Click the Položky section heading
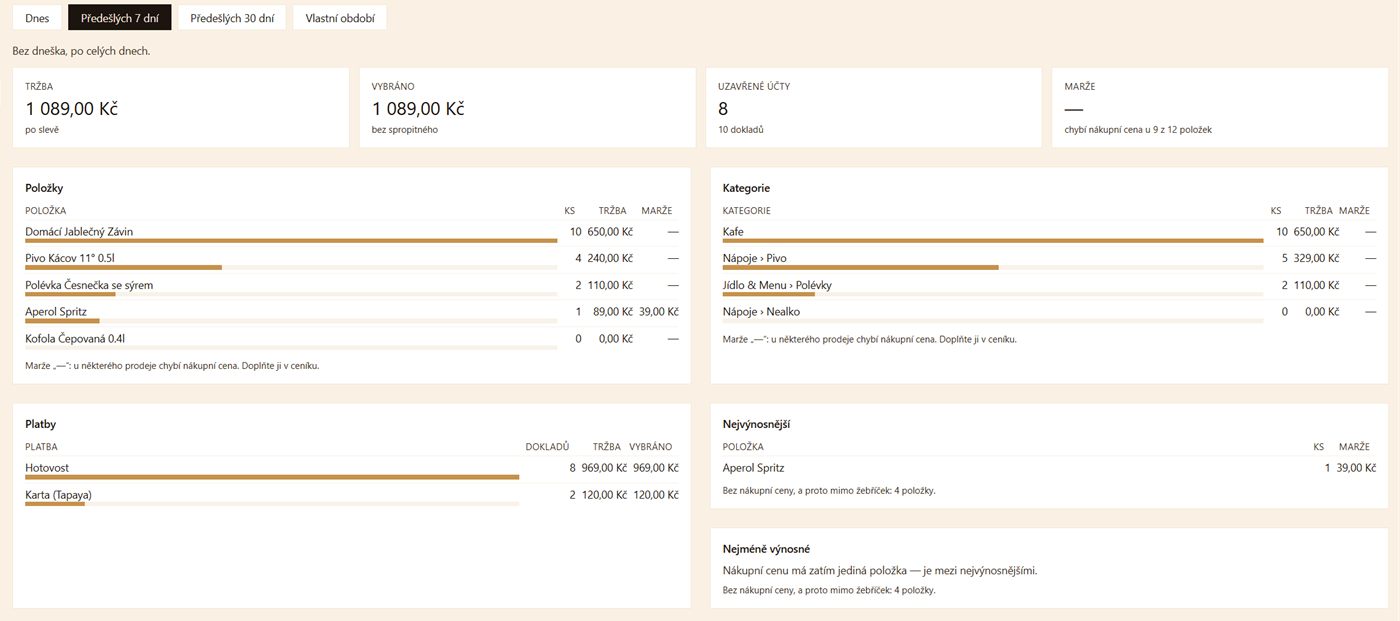The height and width of the screenshot is (621, 1400). (x=44, y=188)
